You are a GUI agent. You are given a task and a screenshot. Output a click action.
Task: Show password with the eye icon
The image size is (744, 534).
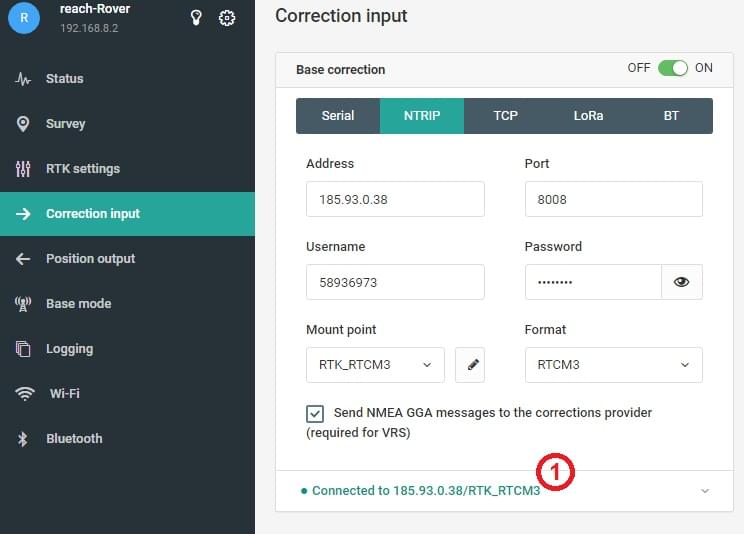tap(682, 282)
